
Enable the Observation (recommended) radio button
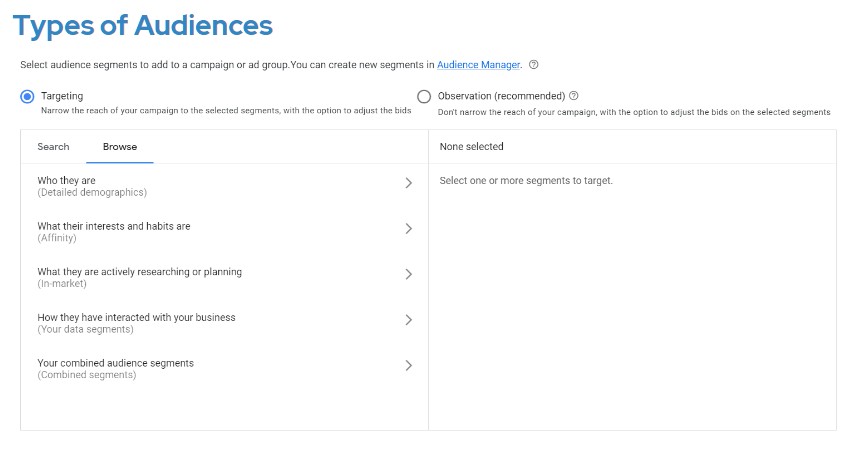(x=424, y=96)
